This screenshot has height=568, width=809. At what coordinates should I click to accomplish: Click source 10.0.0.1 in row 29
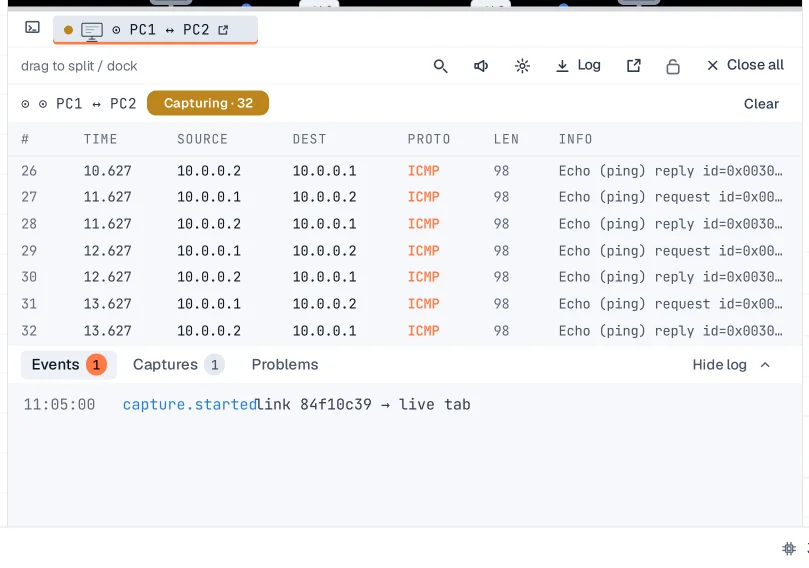(209, 251)
